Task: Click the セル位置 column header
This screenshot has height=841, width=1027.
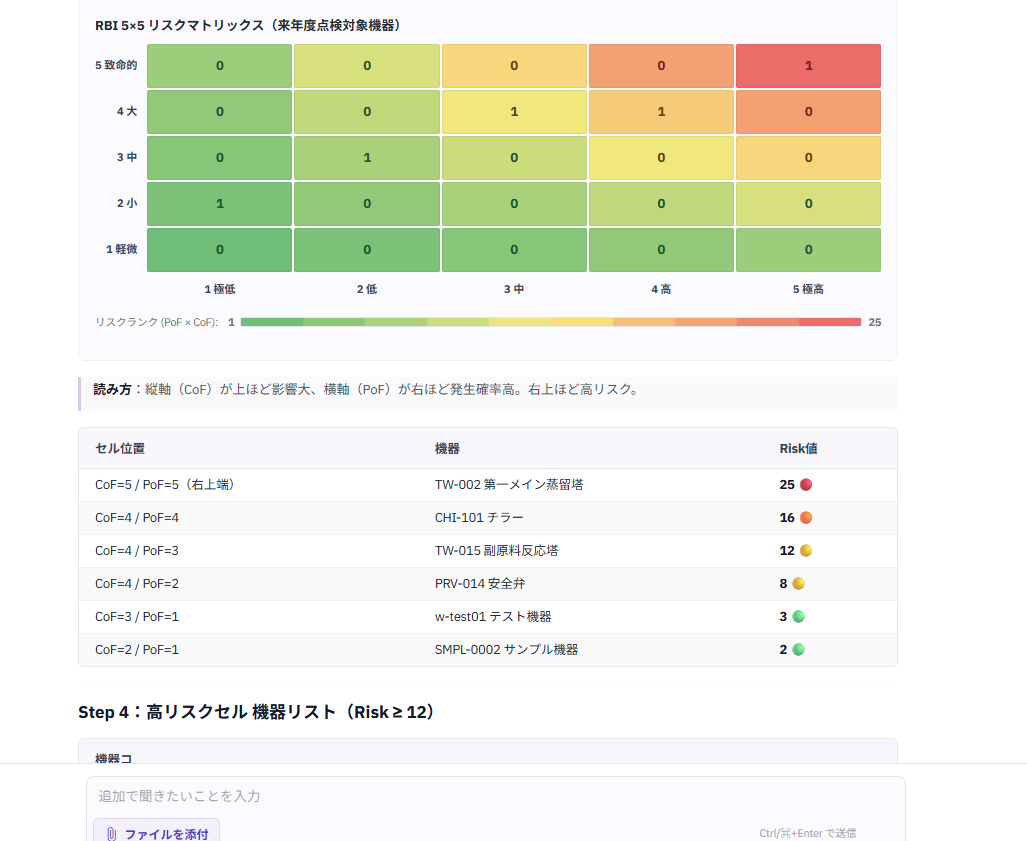Action: (120, 449)
